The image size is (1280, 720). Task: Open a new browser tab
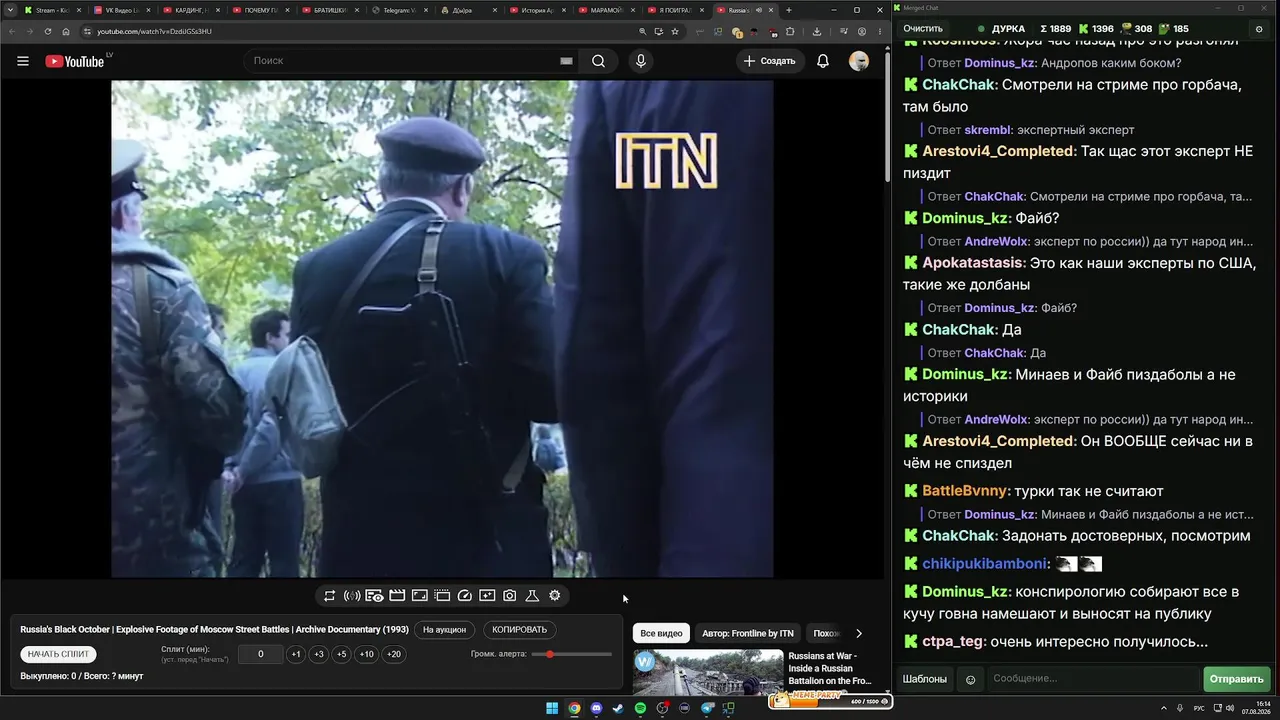point(789,10)
